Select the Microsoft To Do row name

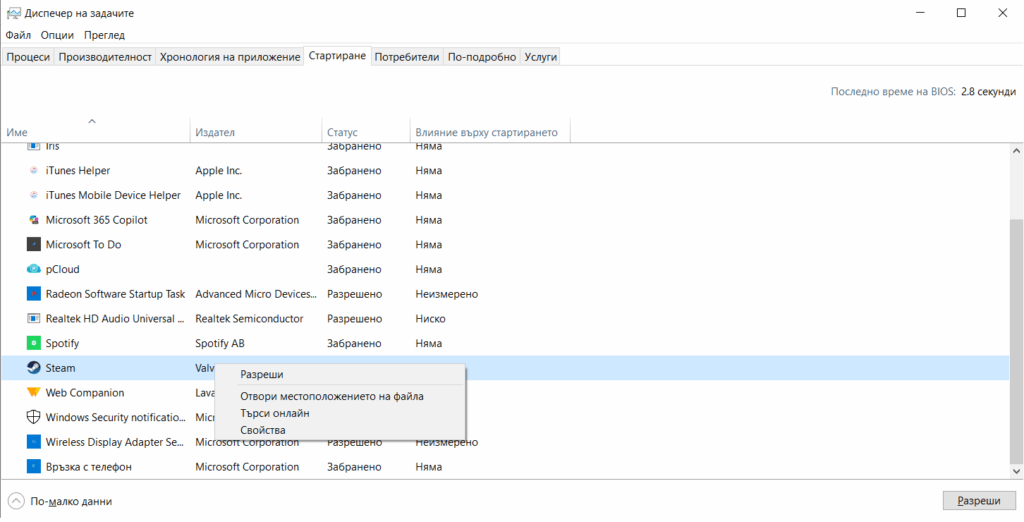pyautogui.click(x=84, y=244)
